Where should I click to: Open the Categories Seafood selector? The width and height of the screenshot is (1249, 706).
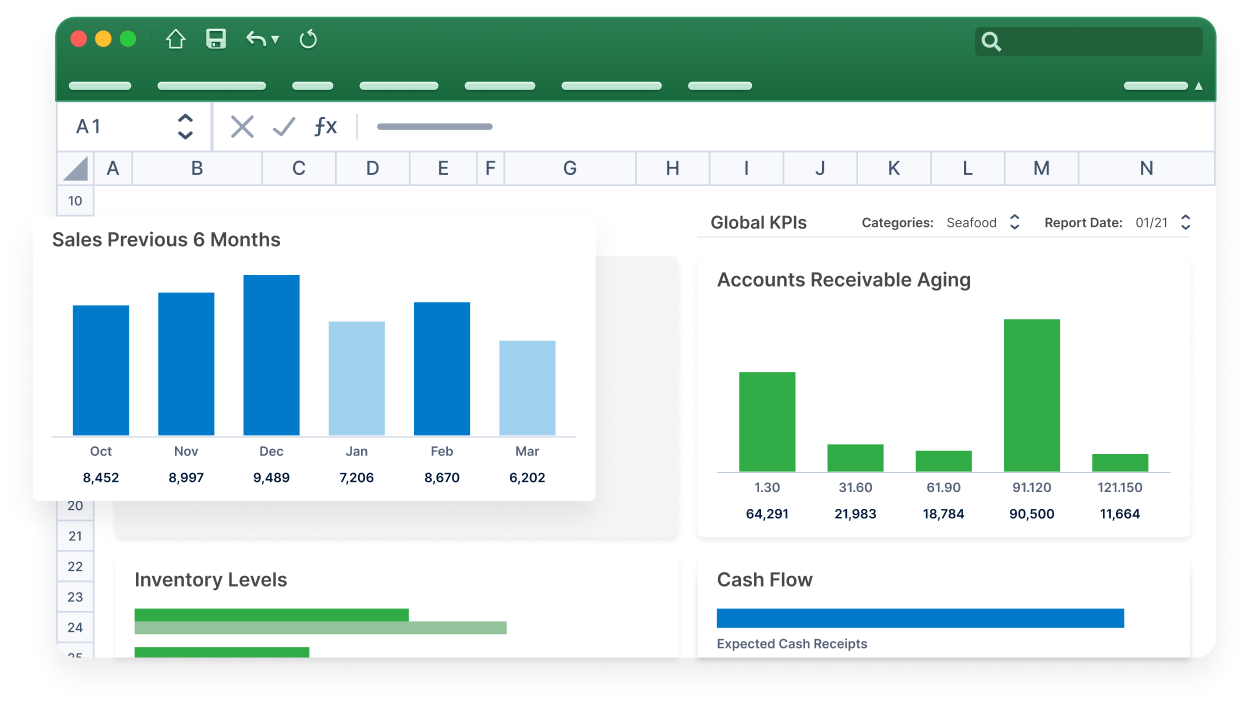[1014, 222]
